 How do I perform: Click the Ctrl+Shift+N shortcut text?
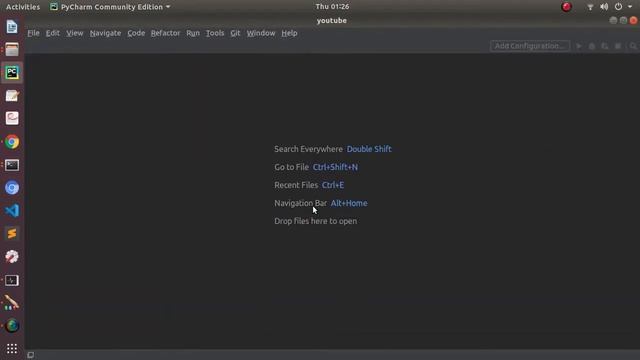coord(335,167)
